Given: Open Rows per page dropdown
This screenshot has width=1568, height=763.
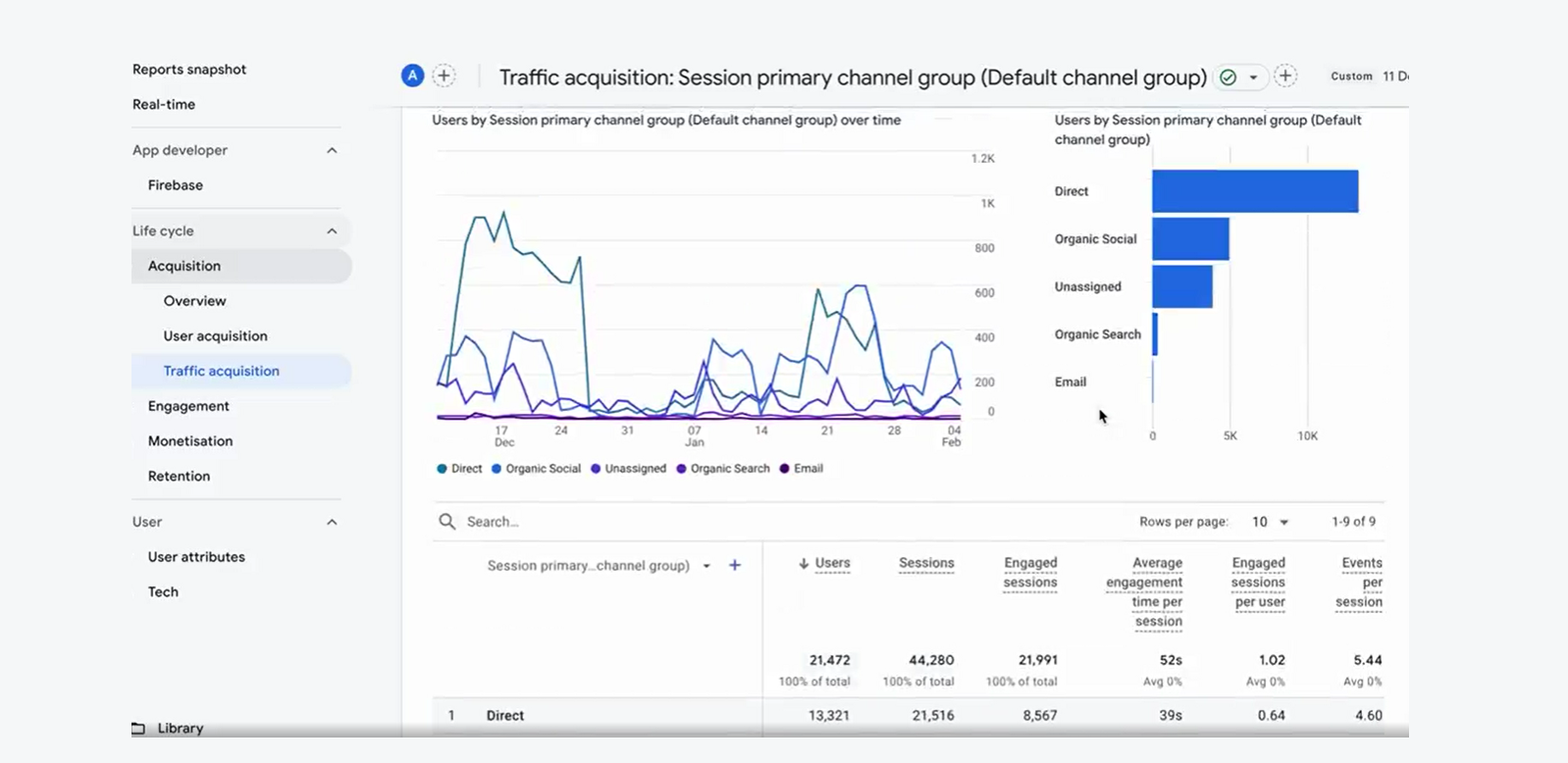Looking at the screenshot, I should [1270, 522].
